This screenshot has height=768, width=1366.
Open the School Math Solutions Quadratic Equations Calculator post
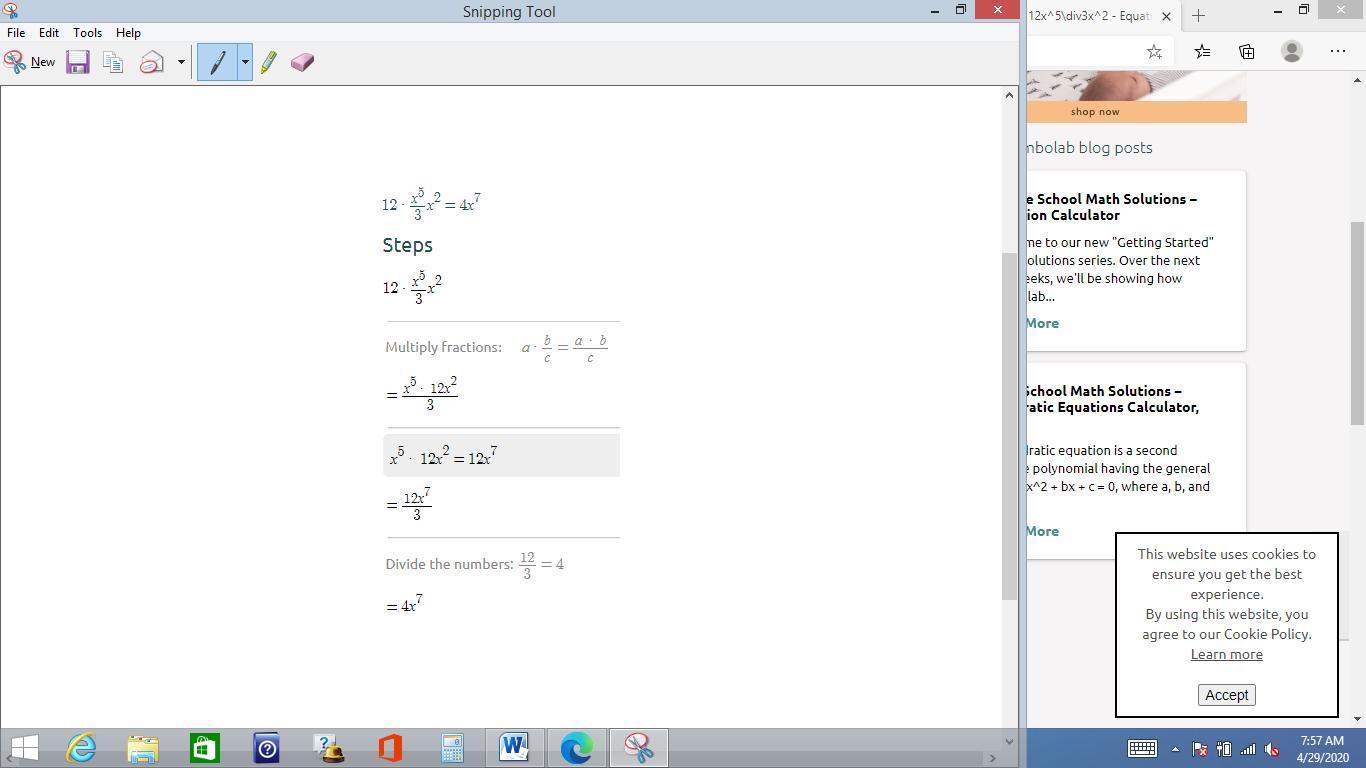click(x=1112, y=399)
